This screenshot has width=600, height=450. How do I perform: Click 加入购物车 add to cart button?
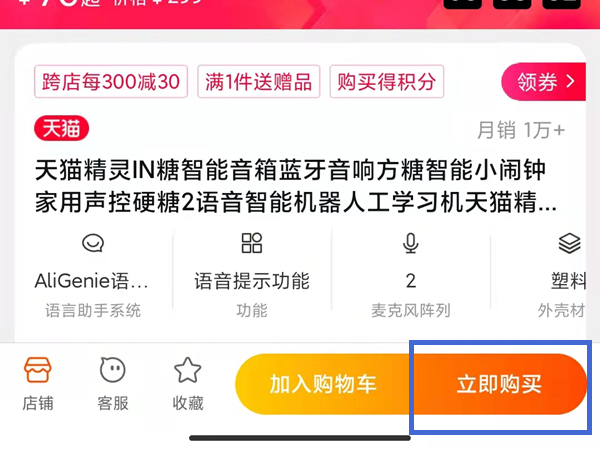point(323,384)
